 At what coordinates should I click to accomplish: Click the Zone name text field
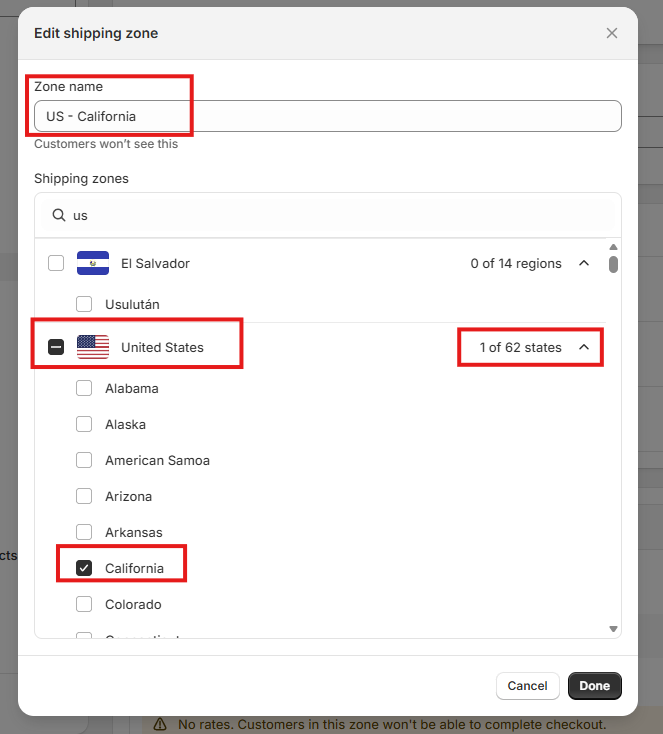[327, 116]
